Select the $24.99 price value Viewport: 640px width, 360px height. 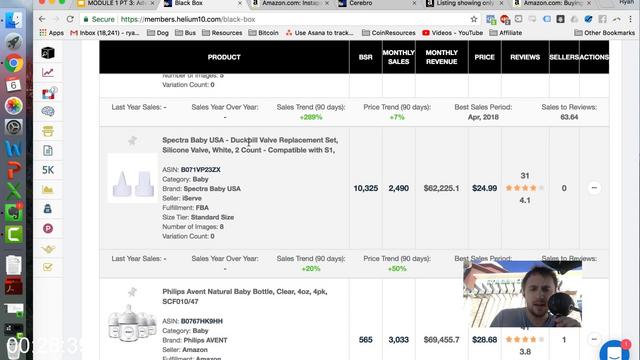click(484, 188)
